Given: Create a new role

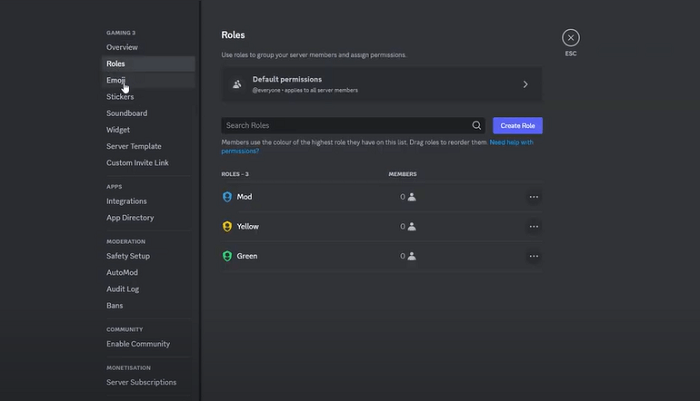Looking at the screenshot, I should (x=517, y=125).
